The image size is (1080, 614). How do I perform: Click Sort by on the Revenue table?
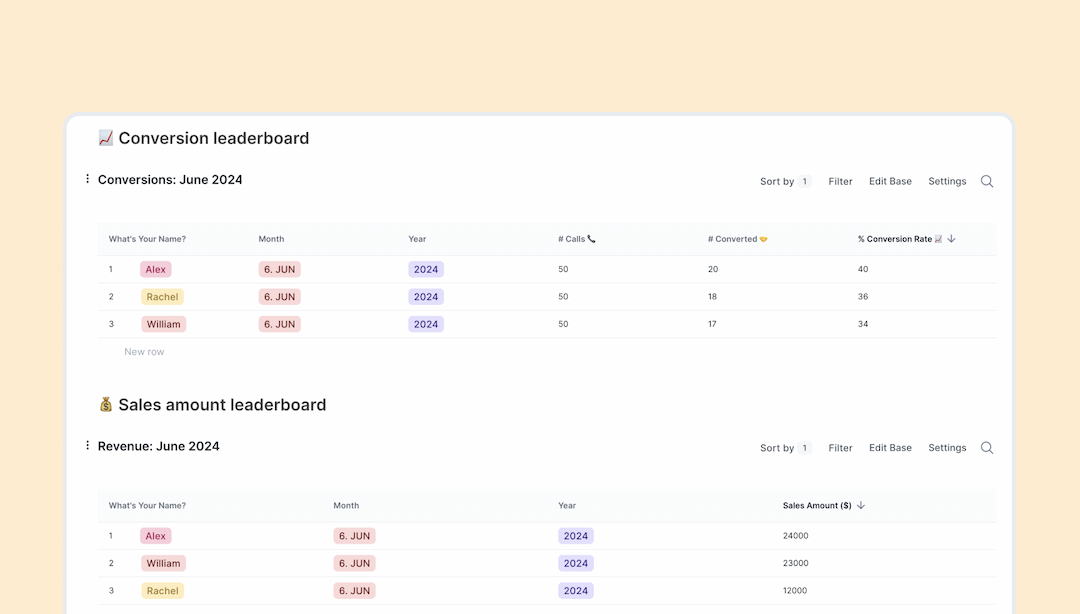point(777,447)
